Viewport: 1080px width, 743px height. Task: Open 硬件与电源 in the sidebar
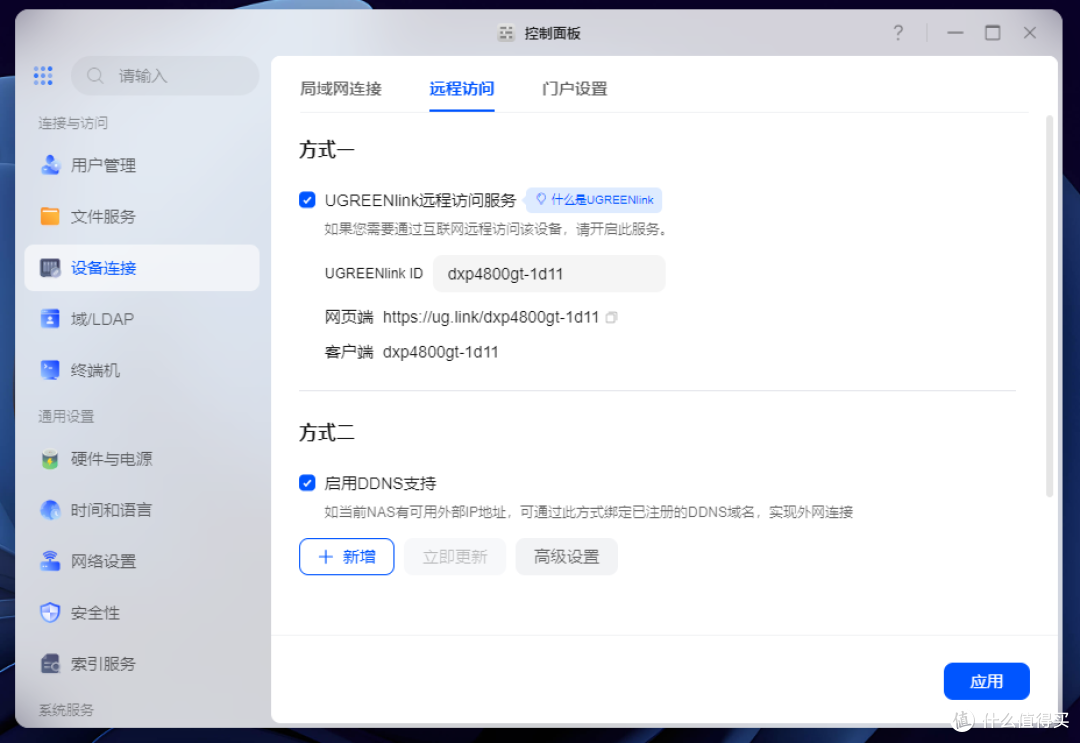pyautogui.click(x=142, y=459)
